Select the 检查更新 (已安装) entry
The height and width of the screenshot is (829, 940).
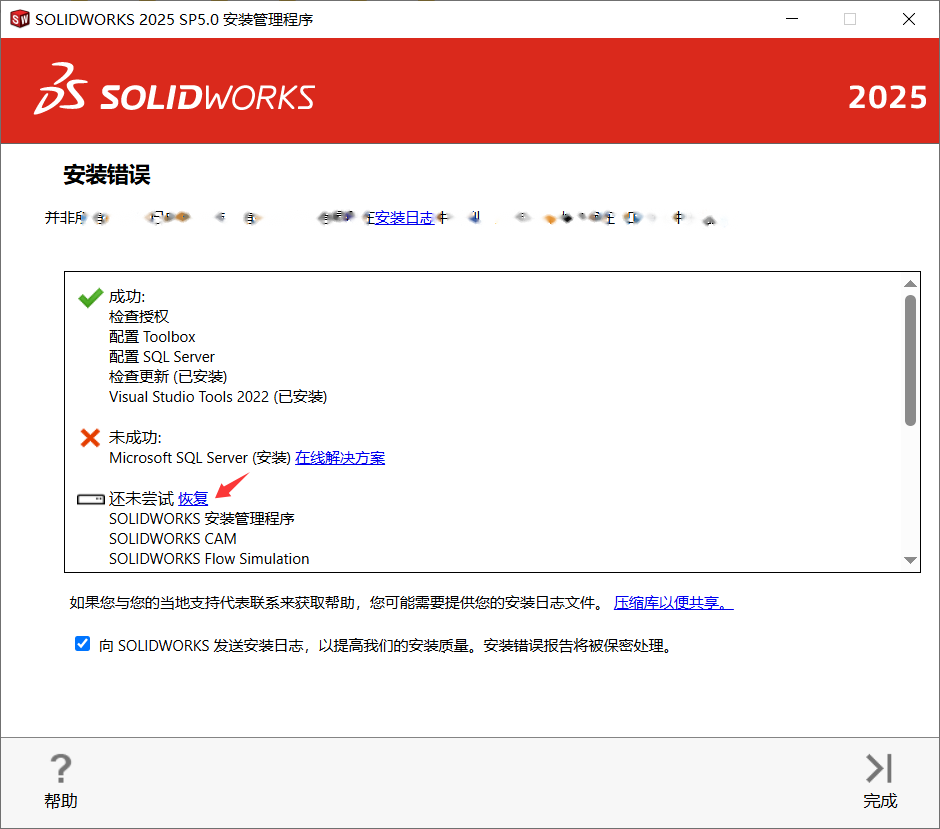168,377
